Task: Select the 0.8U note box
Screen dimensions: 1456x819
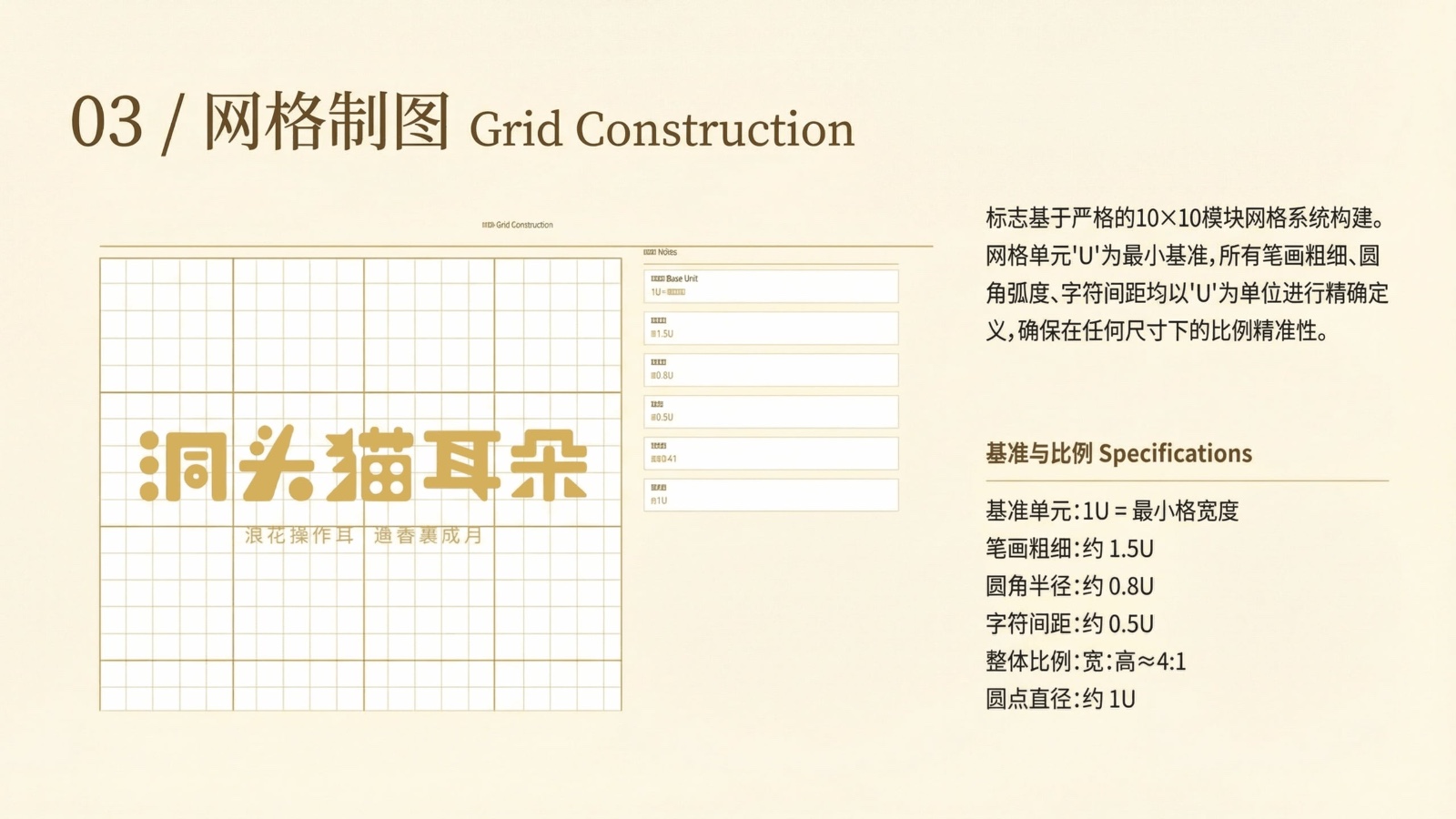Action: point(771,369)
